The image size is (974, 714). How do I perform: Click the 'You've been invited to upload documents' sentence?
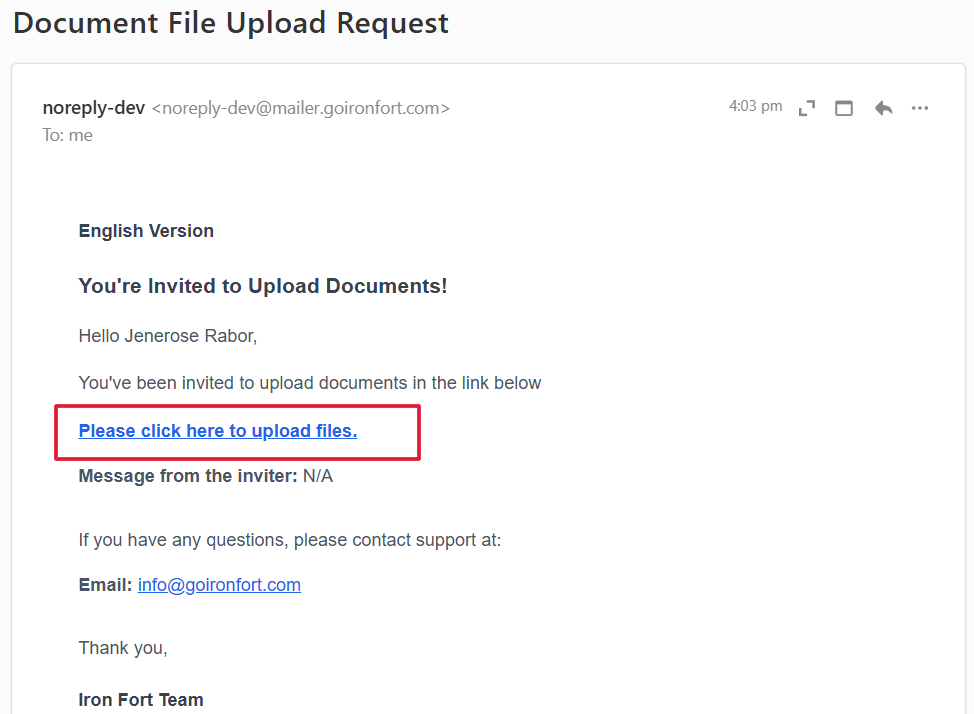tap(310, 383)
